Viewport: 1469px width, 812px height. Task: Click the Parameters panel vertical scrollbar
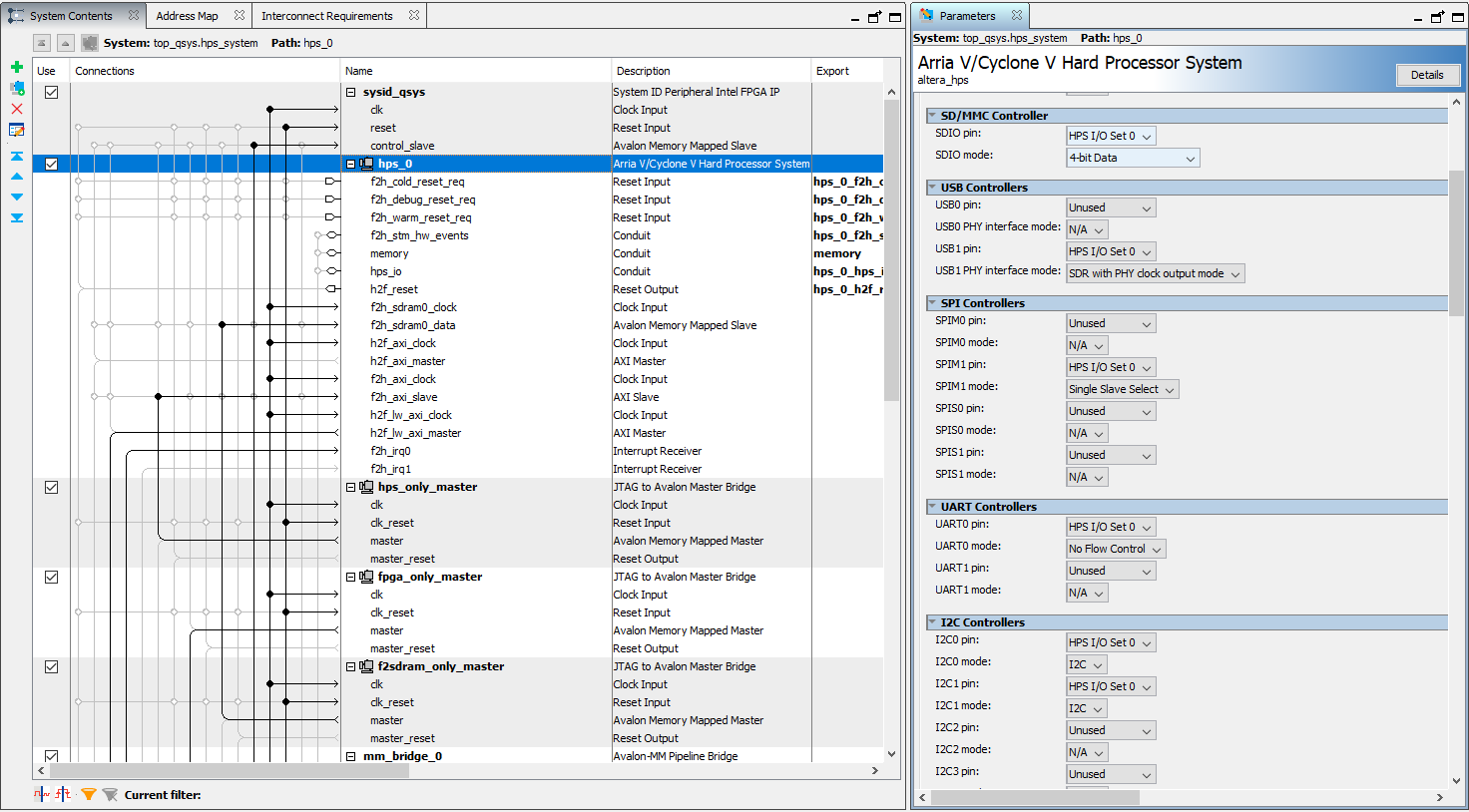[x=1456, y=244]
